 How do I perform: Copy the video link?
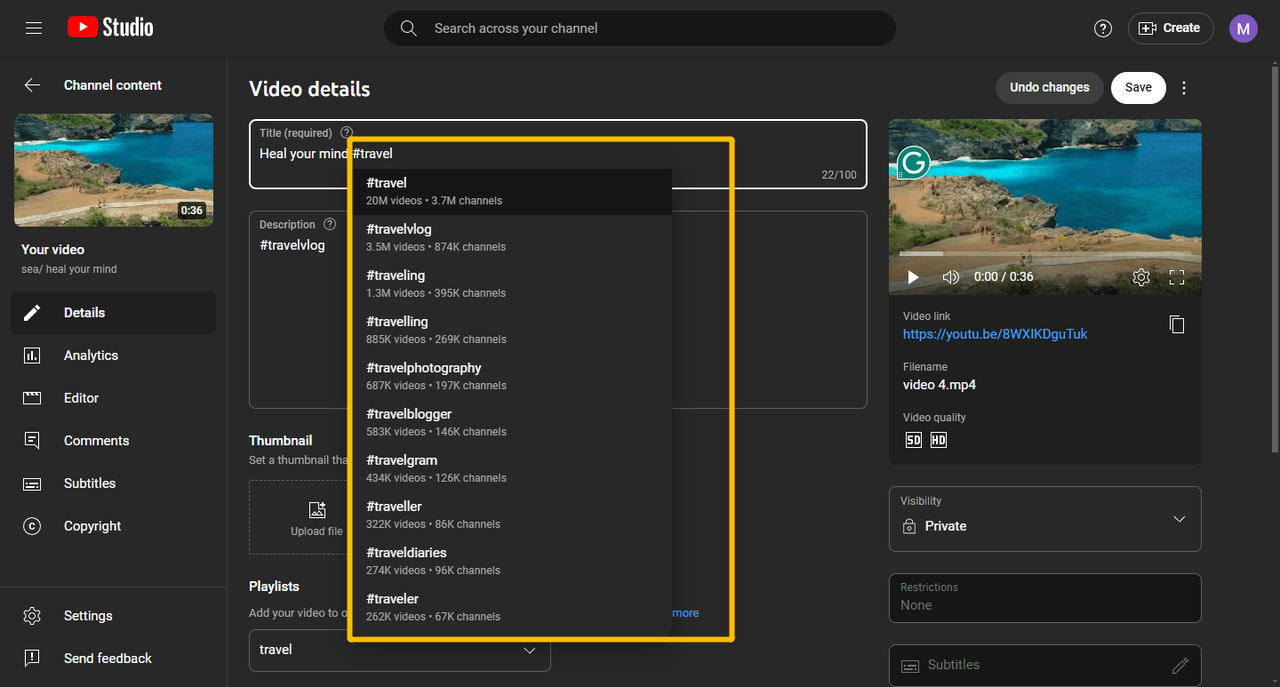(1177, 324)
